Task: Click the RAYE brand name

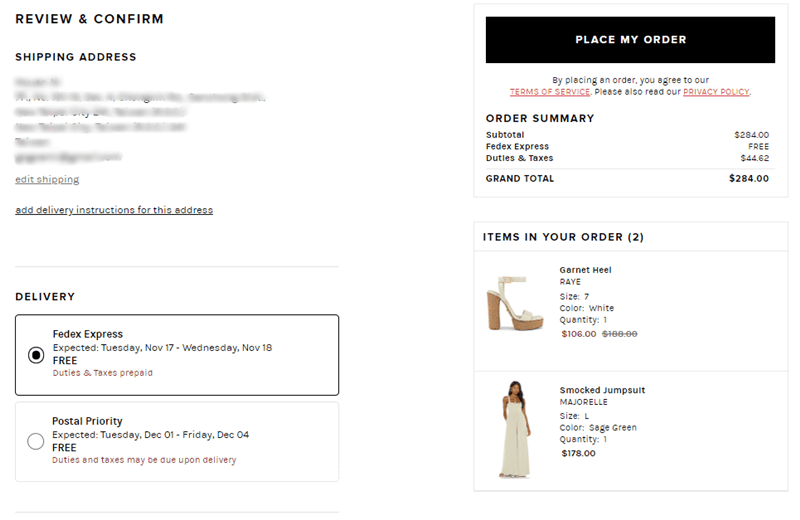Action: tap(570, 282)
